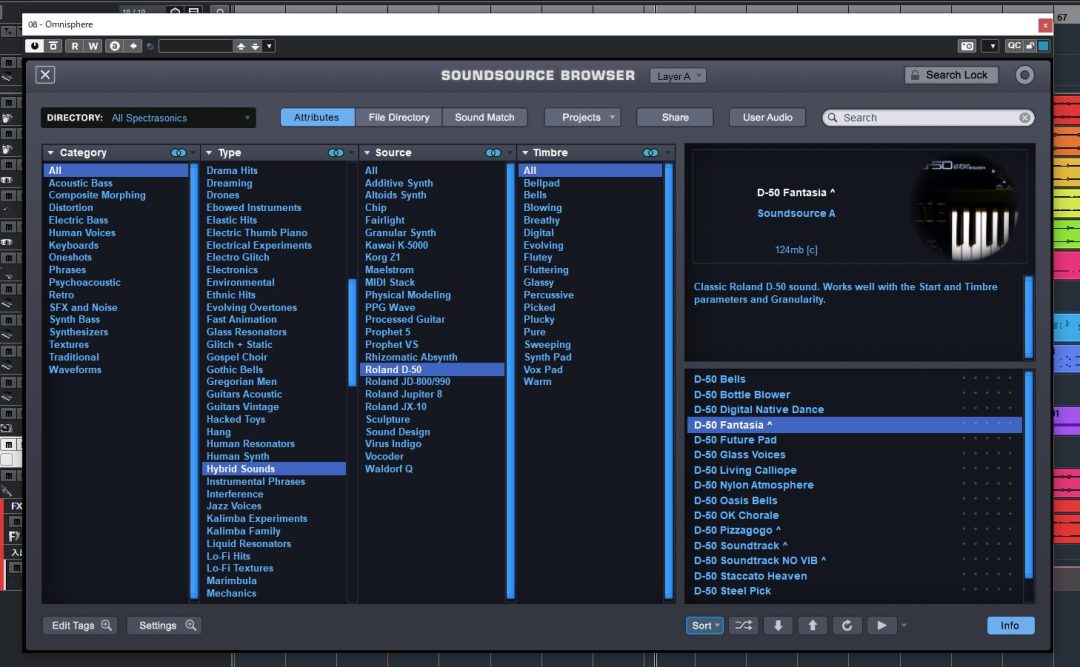This screenshot has height=667, width=1080.
Task: Load the previous preset with up arrow
Action: tap(241, 46)
